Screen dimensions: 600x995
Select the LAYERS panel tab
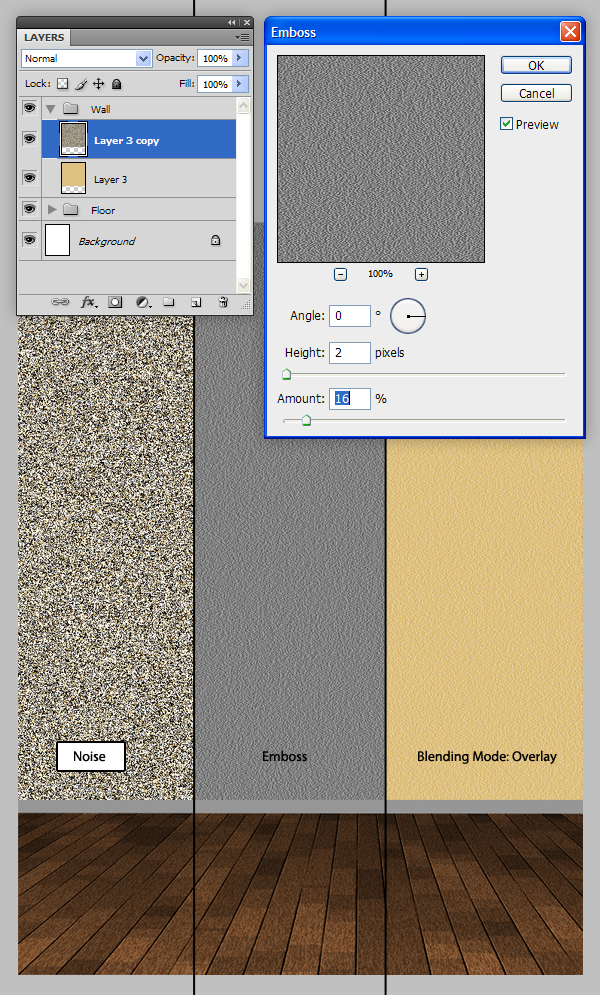click(x=43, y=38)
